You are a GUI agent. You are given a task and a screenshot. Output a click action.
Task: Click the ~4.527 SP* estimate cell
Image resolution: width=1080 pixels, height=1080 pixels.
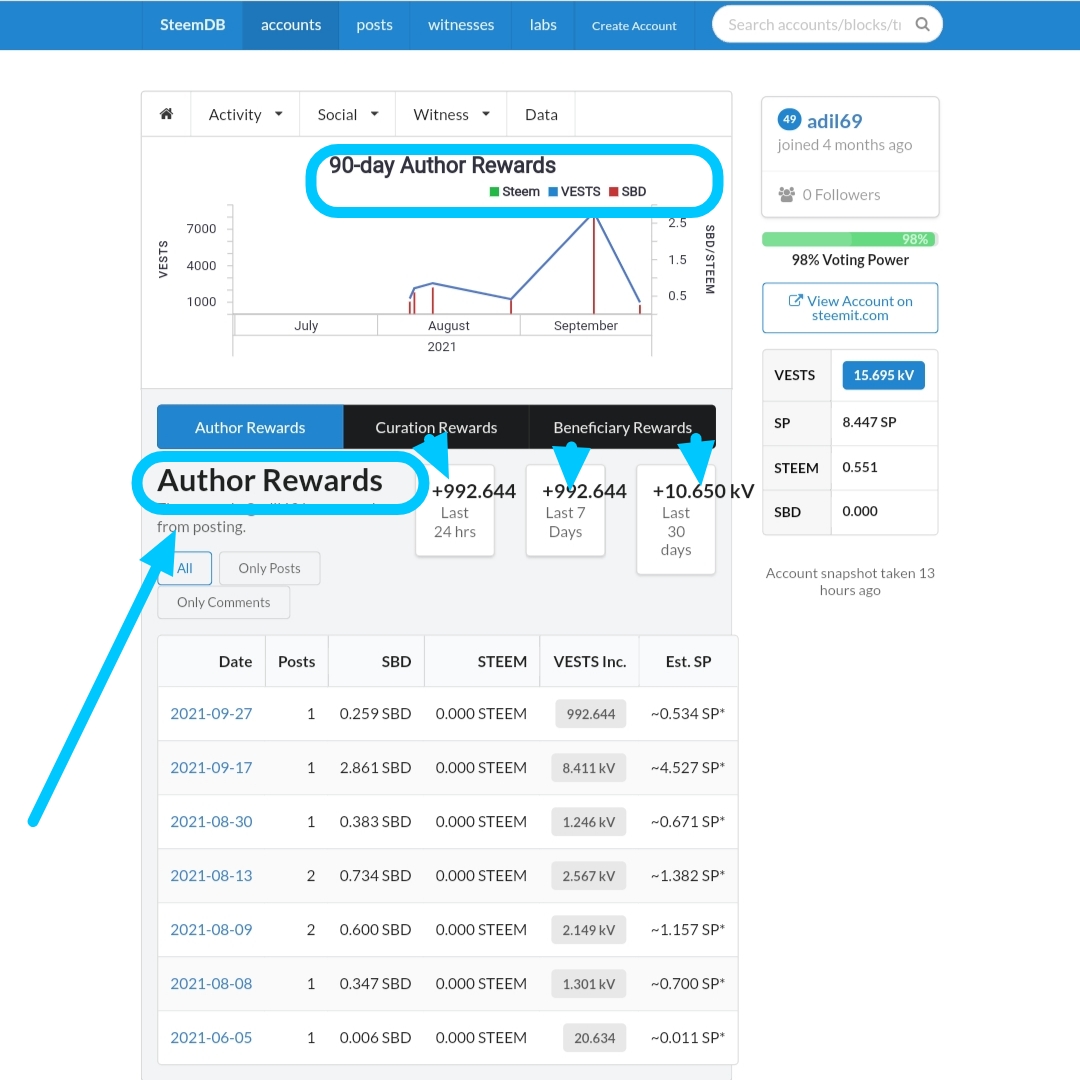(x=687, y=767)
